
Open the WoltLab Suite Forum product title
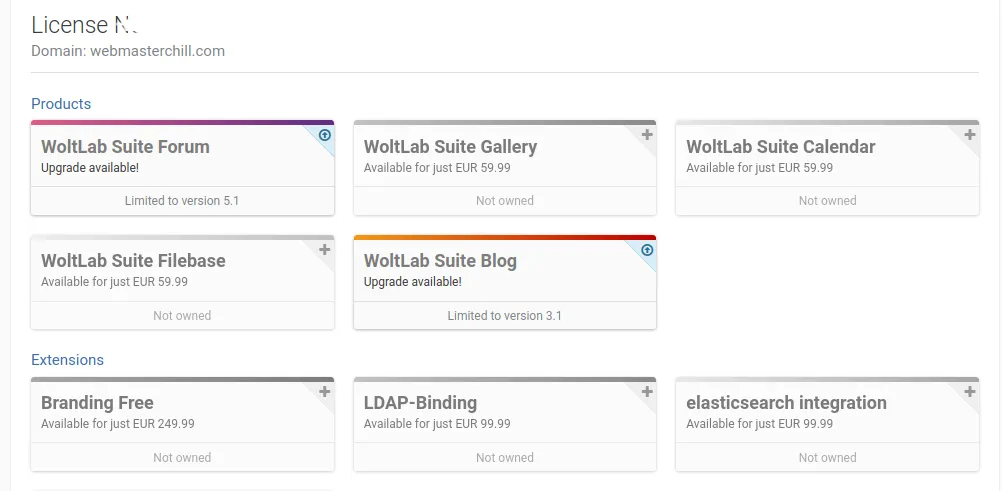(125, 147)
